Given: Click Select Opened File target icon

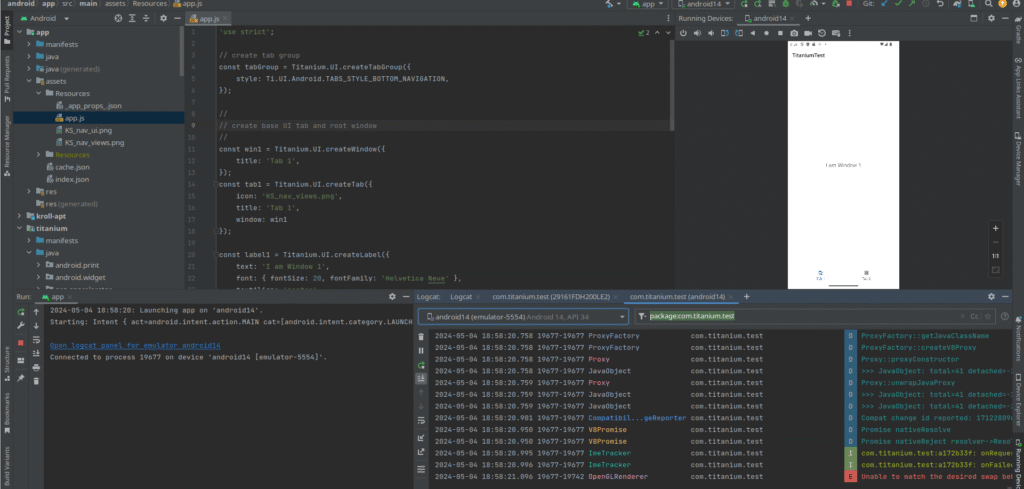Looking at the screenshot, I should pyautogui.click(x=119, y=19).
